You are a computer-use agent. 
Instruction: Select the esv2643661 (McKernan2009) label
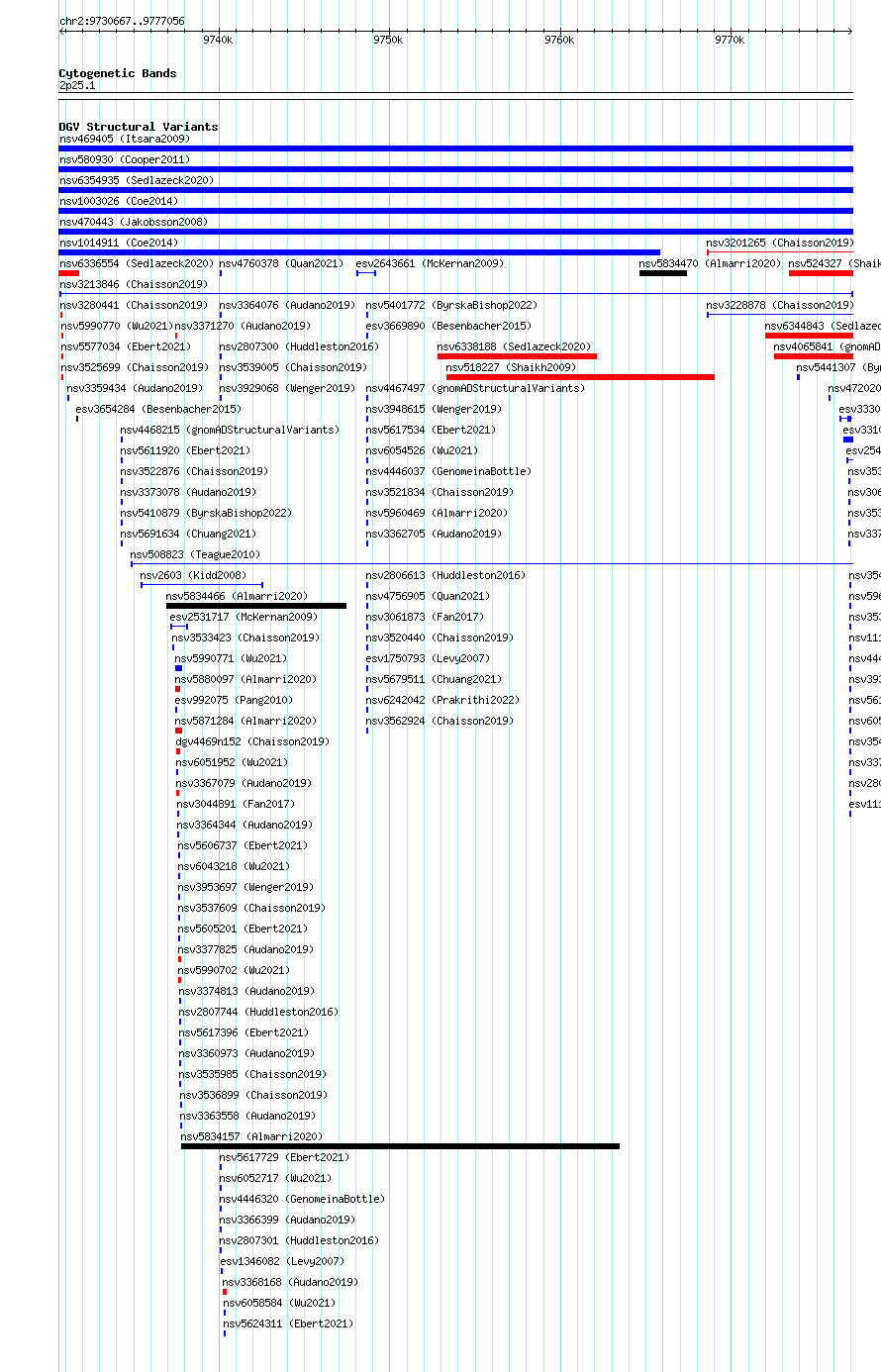click(x=431, y=263)
